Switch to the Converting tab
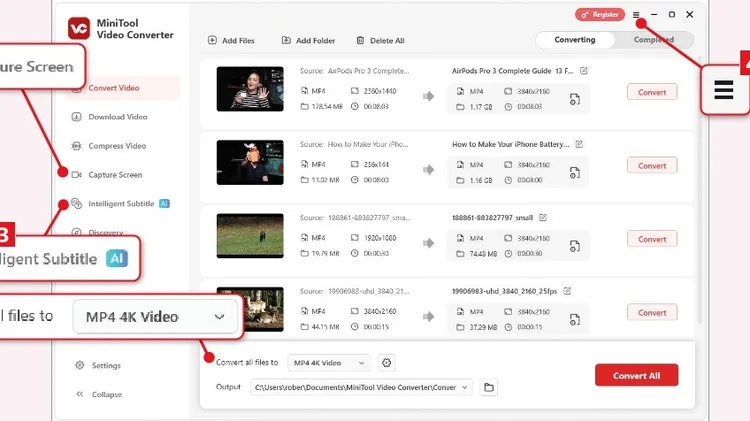The width and height of the screenshot is (750, 421). pyautogui.click(x=575, y=40)
